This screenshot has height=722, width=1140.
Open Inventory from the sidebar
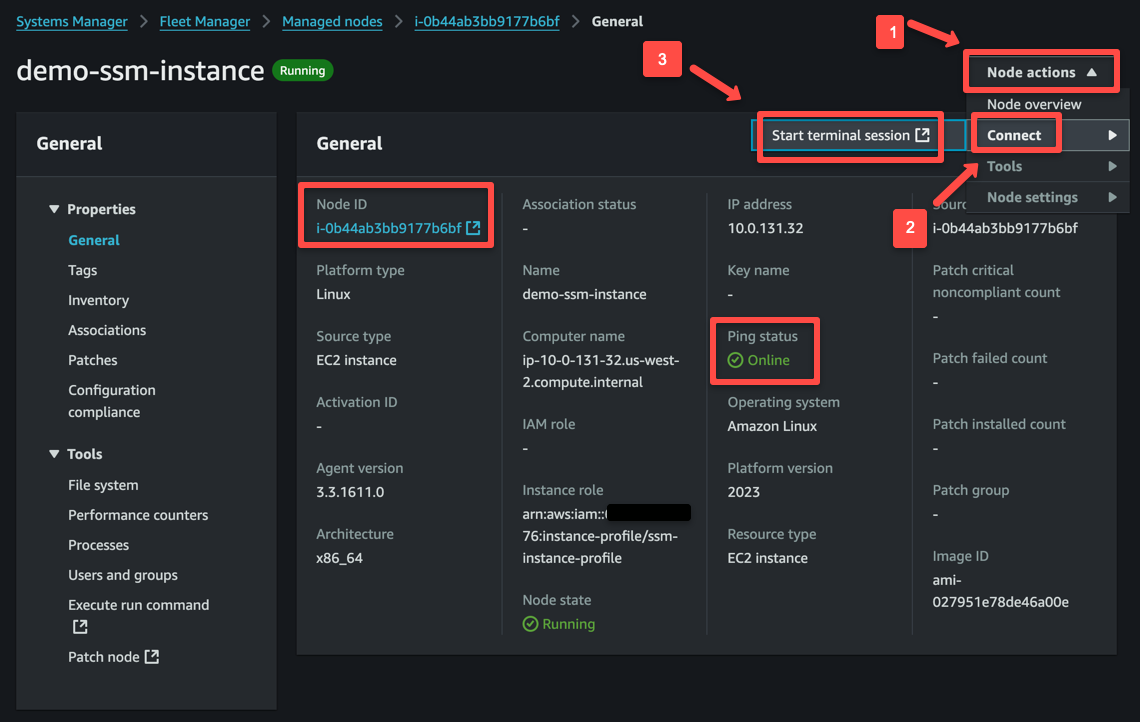pos(98,300)
